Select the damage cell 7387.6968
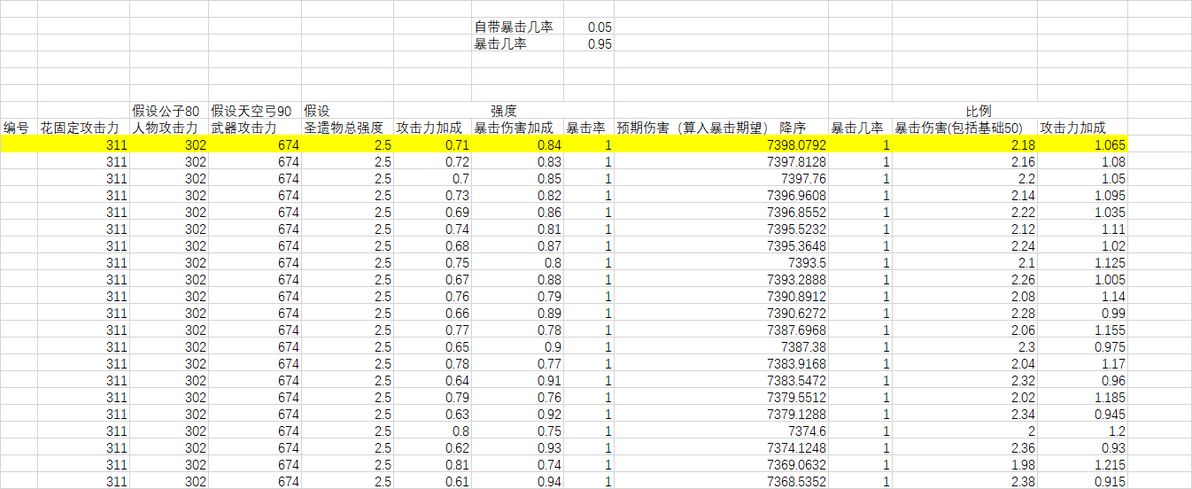 point(721,329)
